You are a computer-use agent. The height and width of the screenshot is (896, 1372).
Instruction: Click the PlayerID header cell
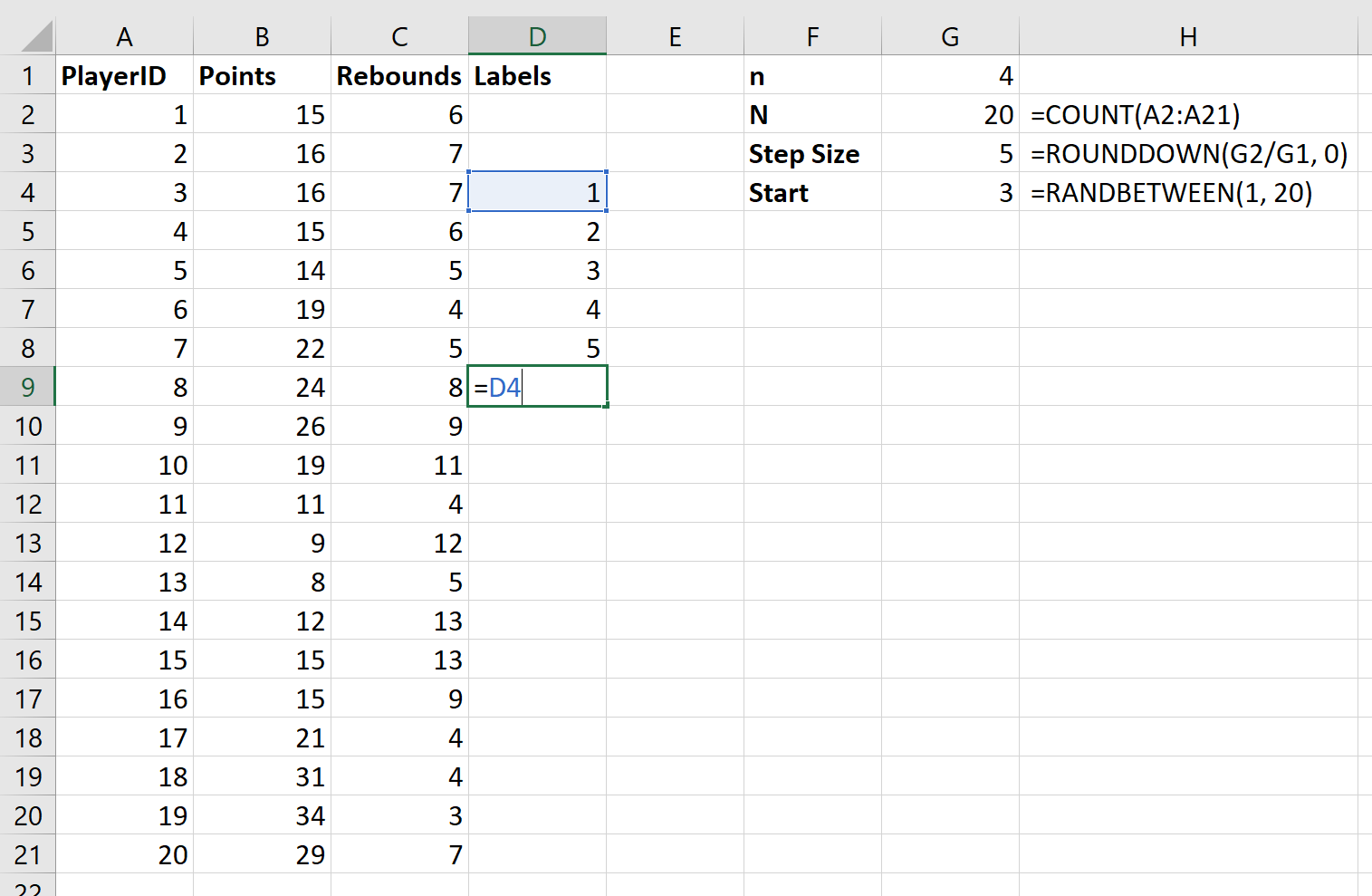(x=124, y=76)
